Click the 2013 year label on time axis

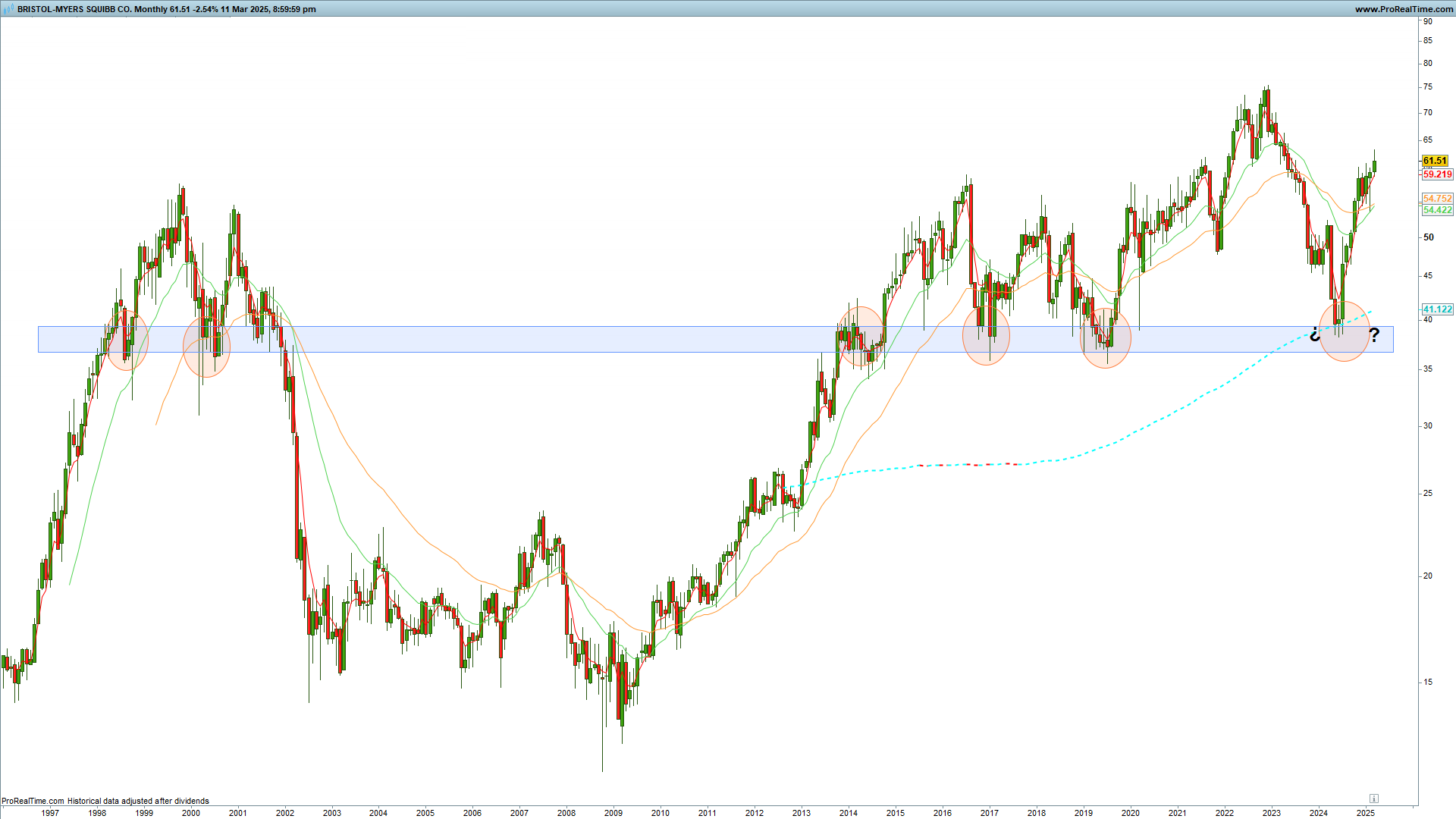(x=802, y=813)
